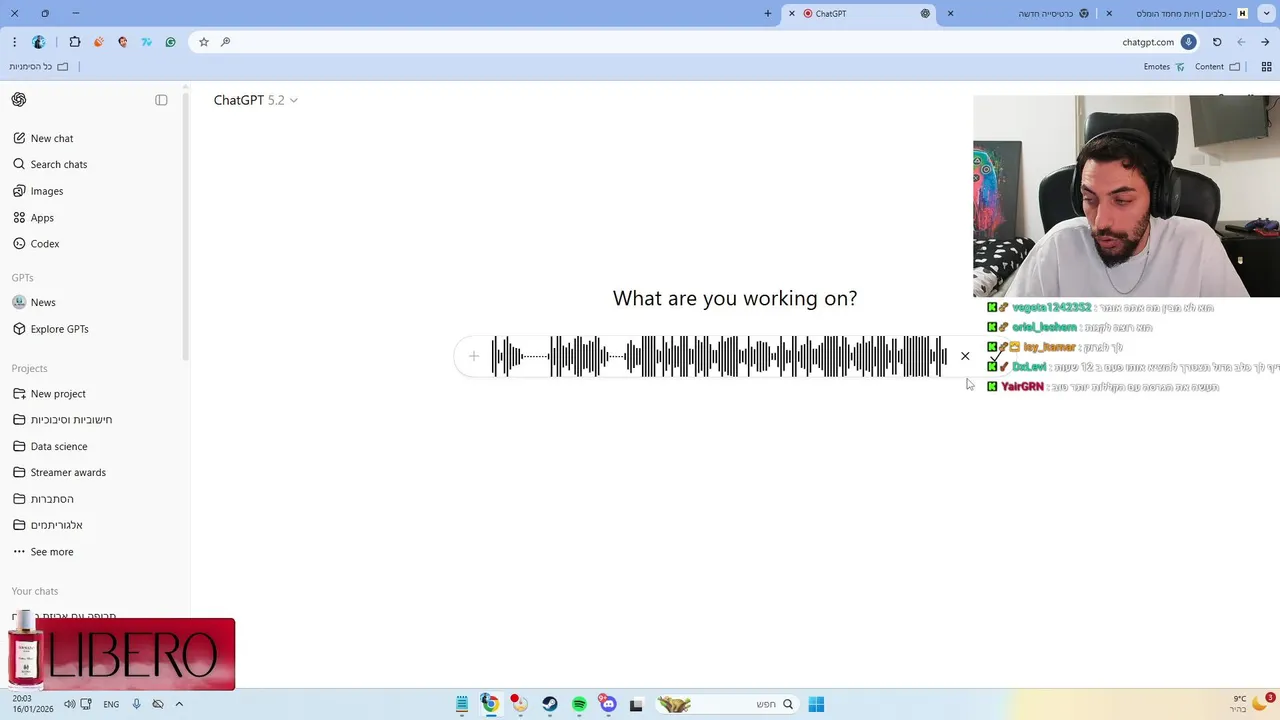Confirm the recording with the checkmark icon
Image resolution: width=1280 pixels, height=720 pixels.
click(996, 356)
